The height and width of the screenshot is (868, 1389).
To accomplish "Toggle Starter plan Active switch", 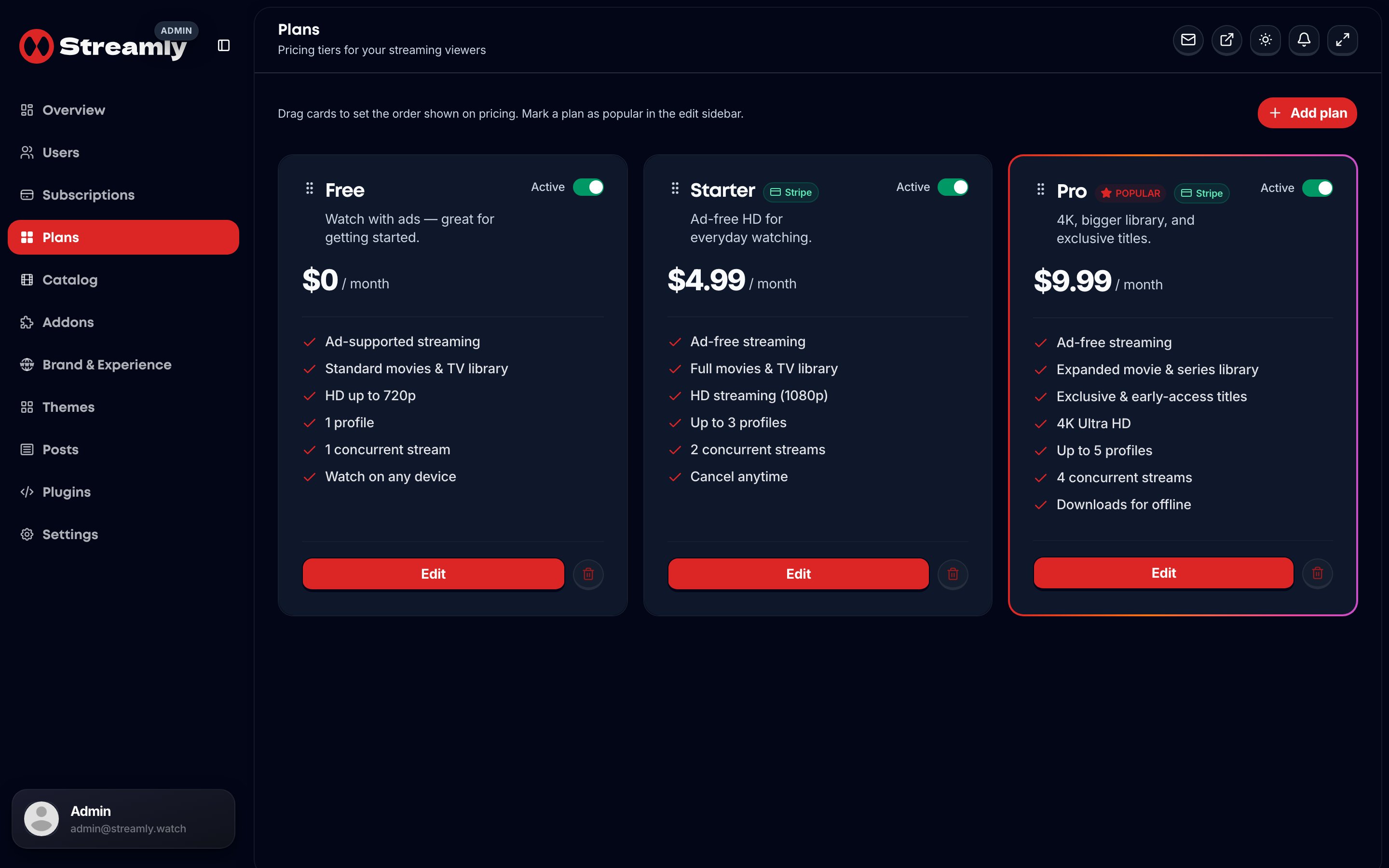I will [953, 187].
